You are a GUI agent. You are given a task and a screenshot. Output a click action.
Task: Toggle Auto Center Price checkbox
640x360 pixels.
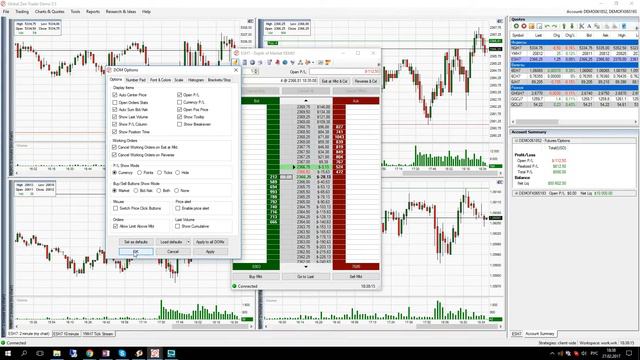pyautogui.click(x=115, y=95)
